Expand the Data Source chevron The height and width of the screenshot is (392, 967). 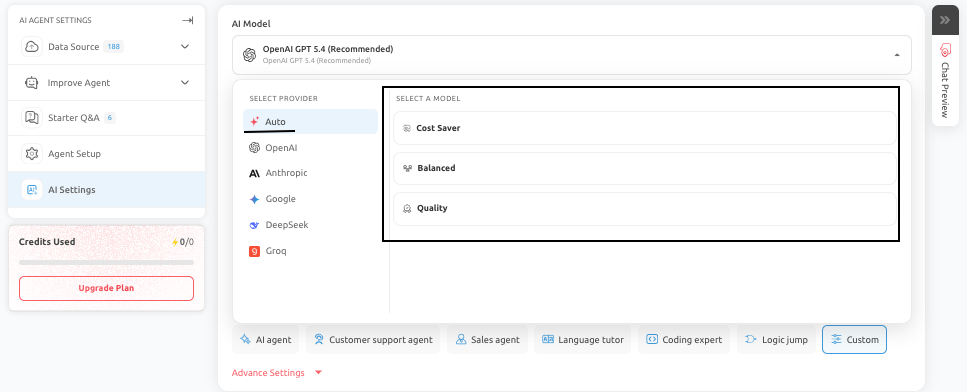point(185,47)
